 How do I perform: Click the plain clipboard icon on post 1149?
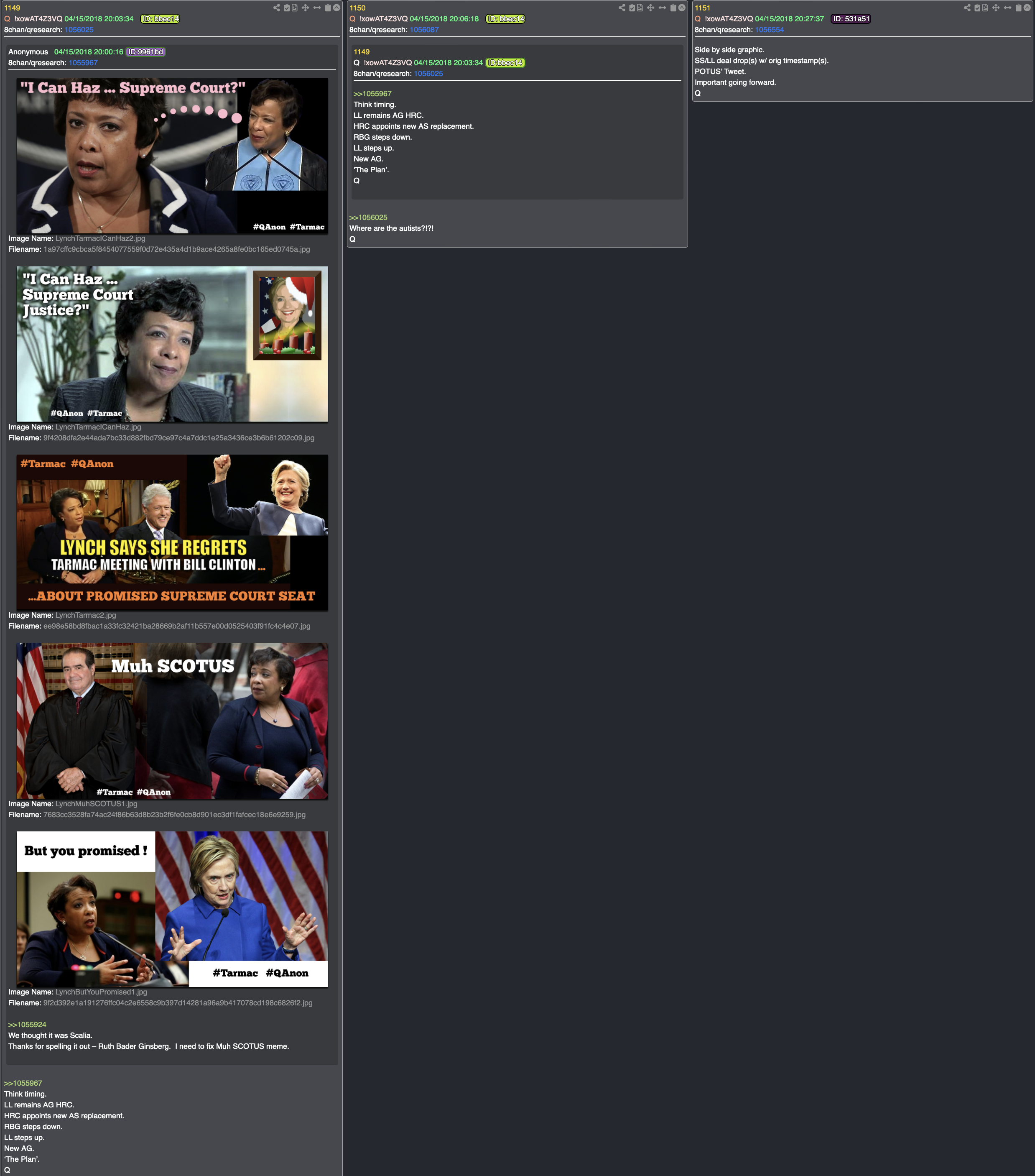coord(328,8)
